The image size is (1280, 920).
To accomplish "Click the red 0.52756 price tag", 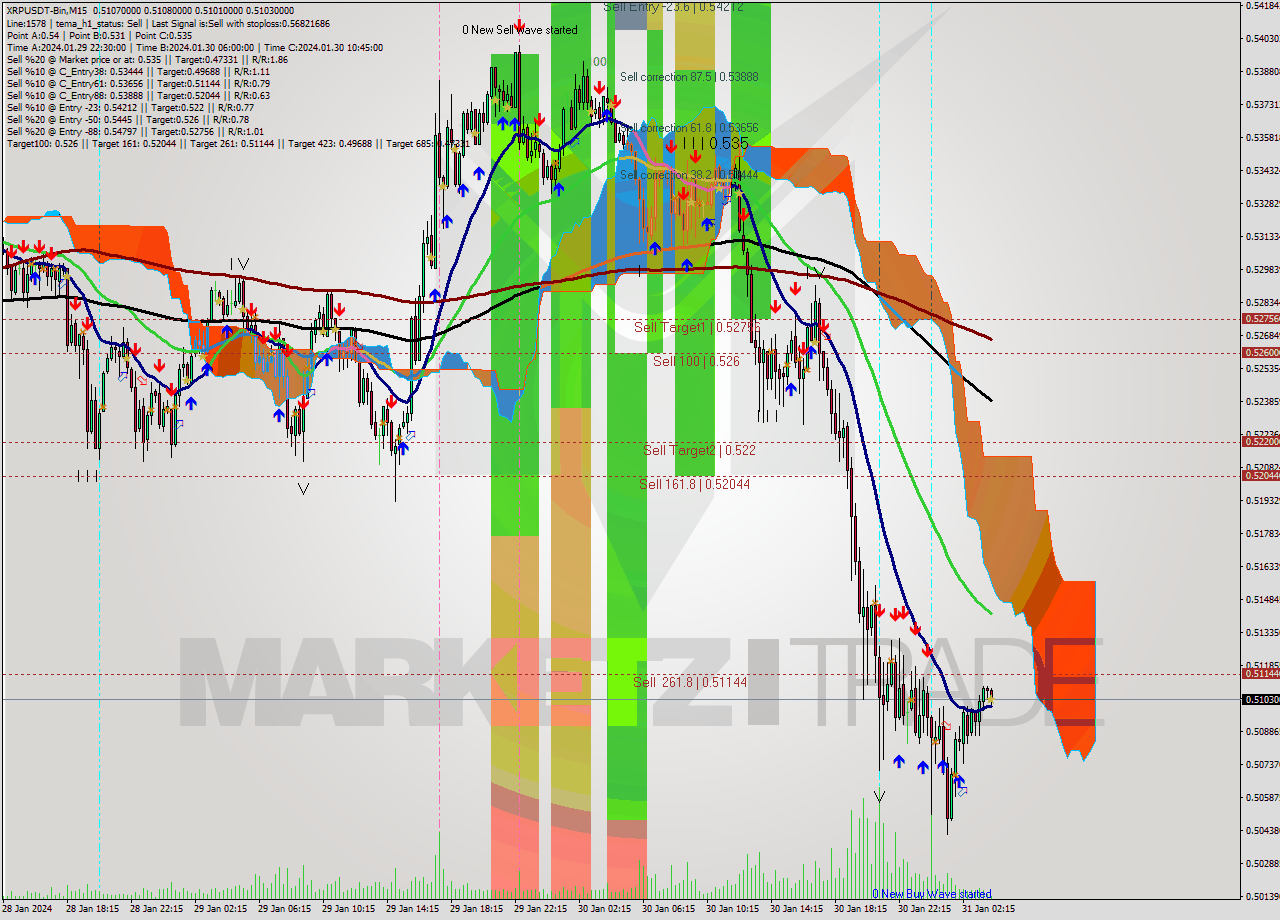I will coord(1260,319).
